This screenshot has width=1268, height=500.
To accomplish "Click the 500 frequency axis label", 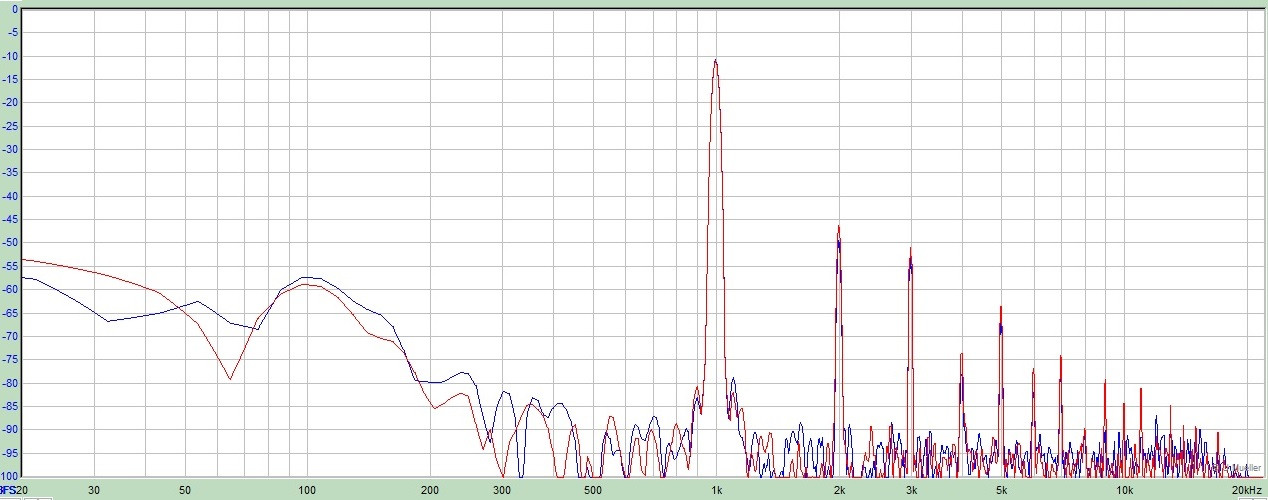I will [593, 490].
